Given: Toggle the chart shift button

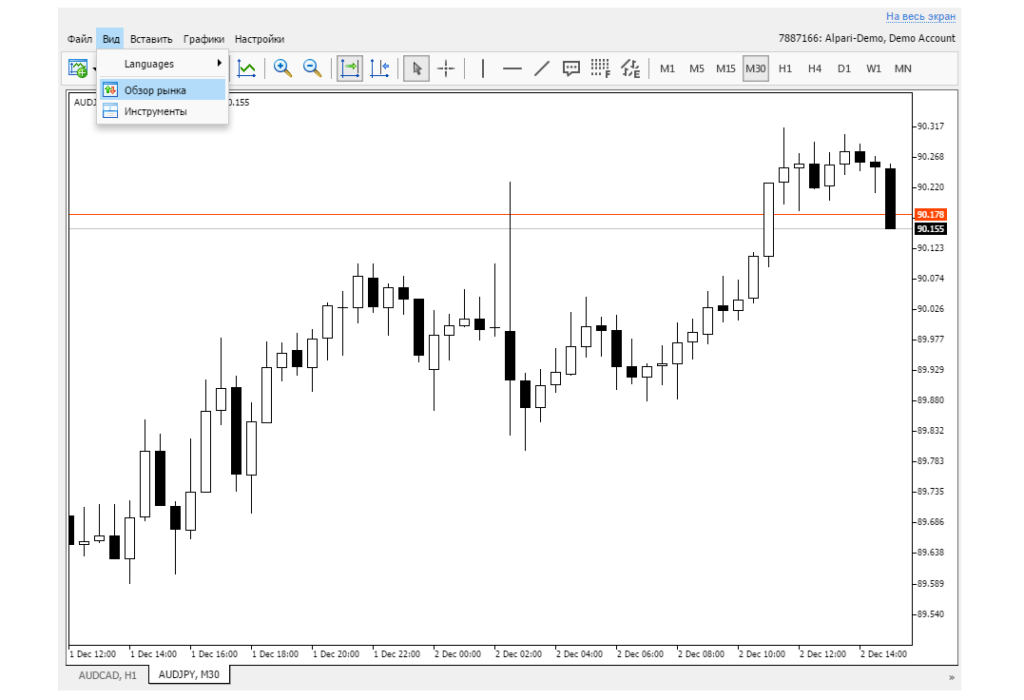Looking at the screenshot, I should coord(379,68).
